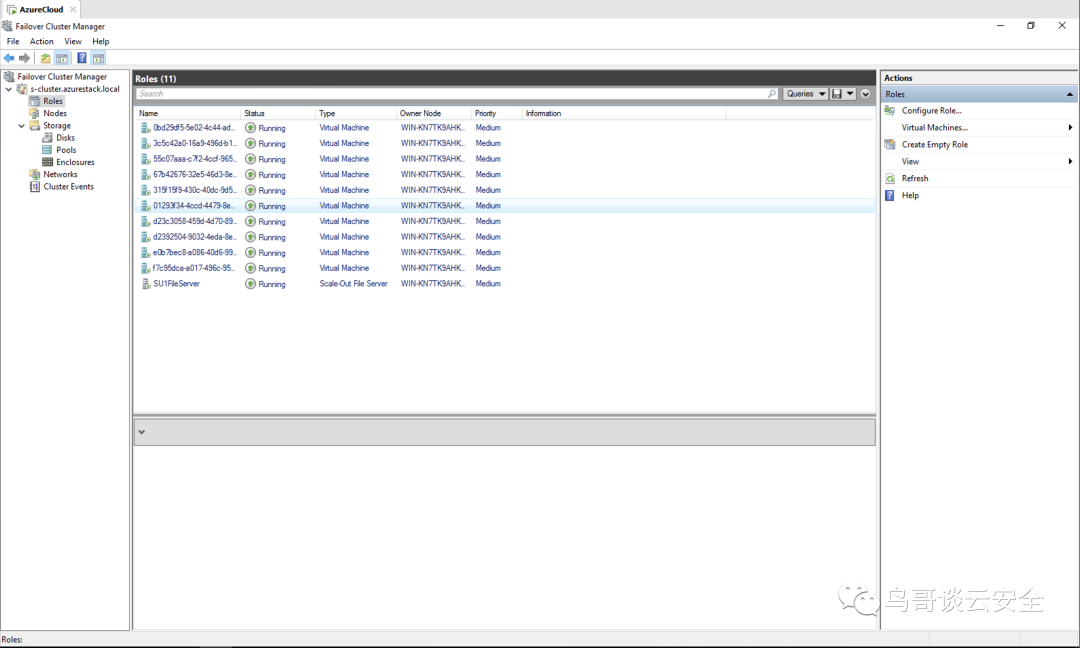Open Disks under Storage
The height and width of the screenshot is (648, 1080).
coord(65,138)
